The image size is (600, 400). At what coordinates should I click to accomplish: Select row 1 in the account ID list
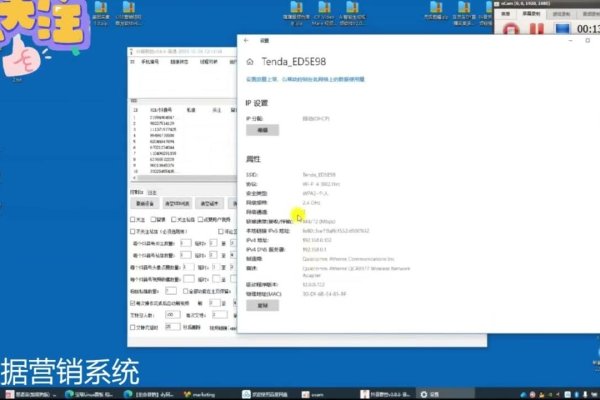pos(161,118)
